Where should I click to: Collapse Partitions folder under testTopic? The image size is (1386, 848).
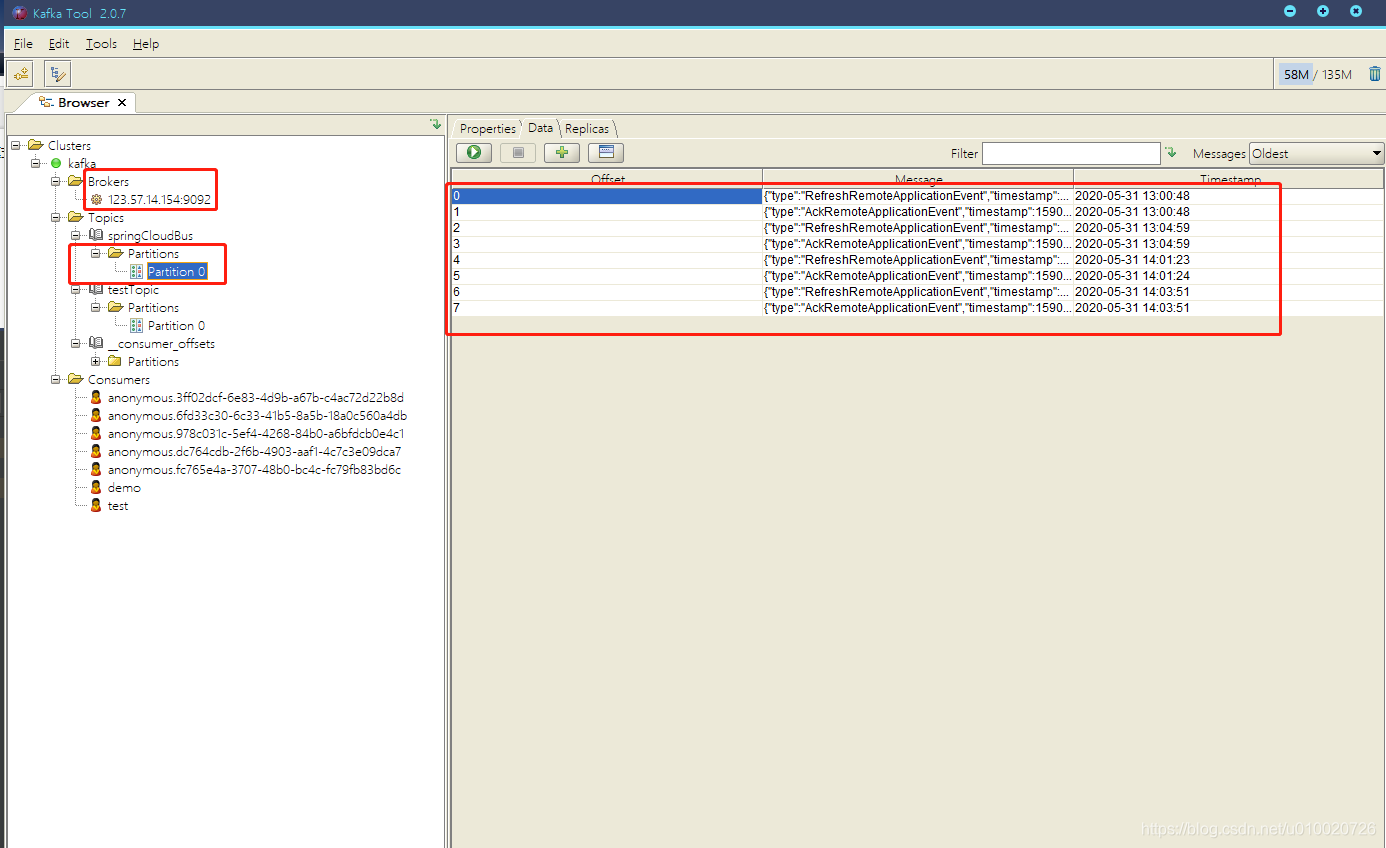[x=96, y=307]
